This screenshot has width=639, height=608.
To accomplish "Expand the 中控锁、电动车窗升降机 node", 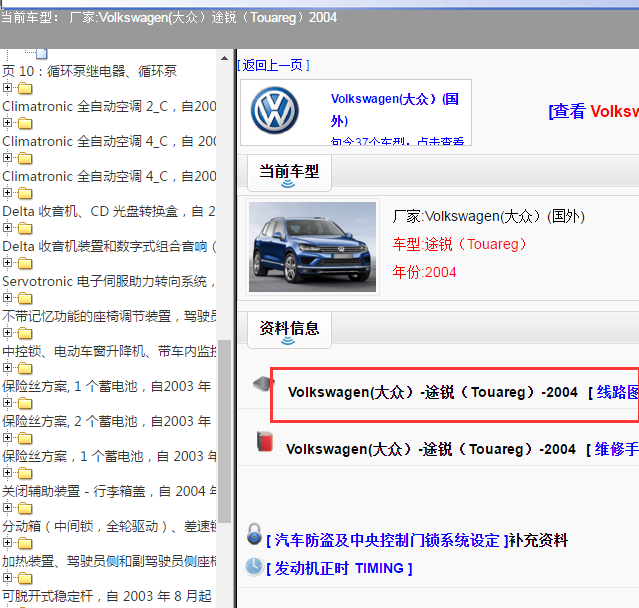I will [x=7, y=333].
